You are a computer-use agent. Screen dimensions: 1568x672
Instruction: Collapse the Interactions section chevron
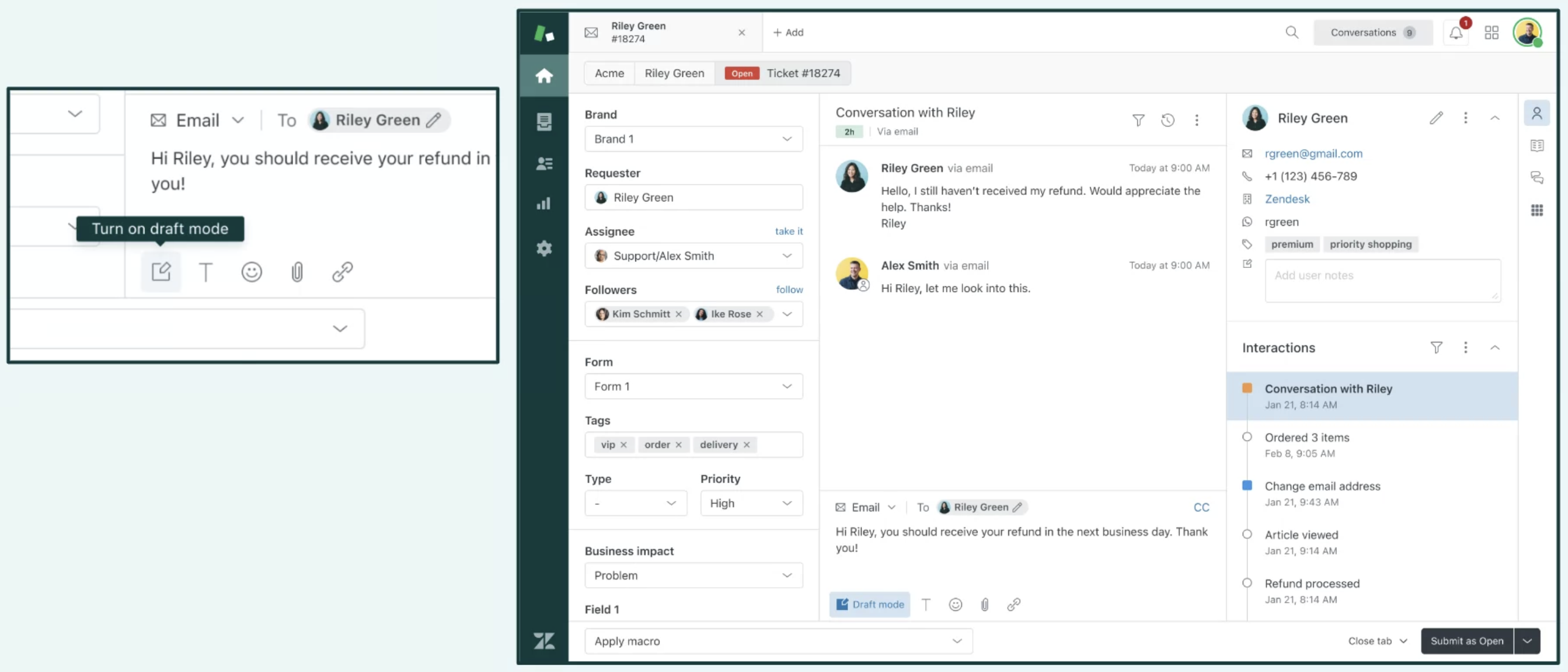coord(1495,347)
